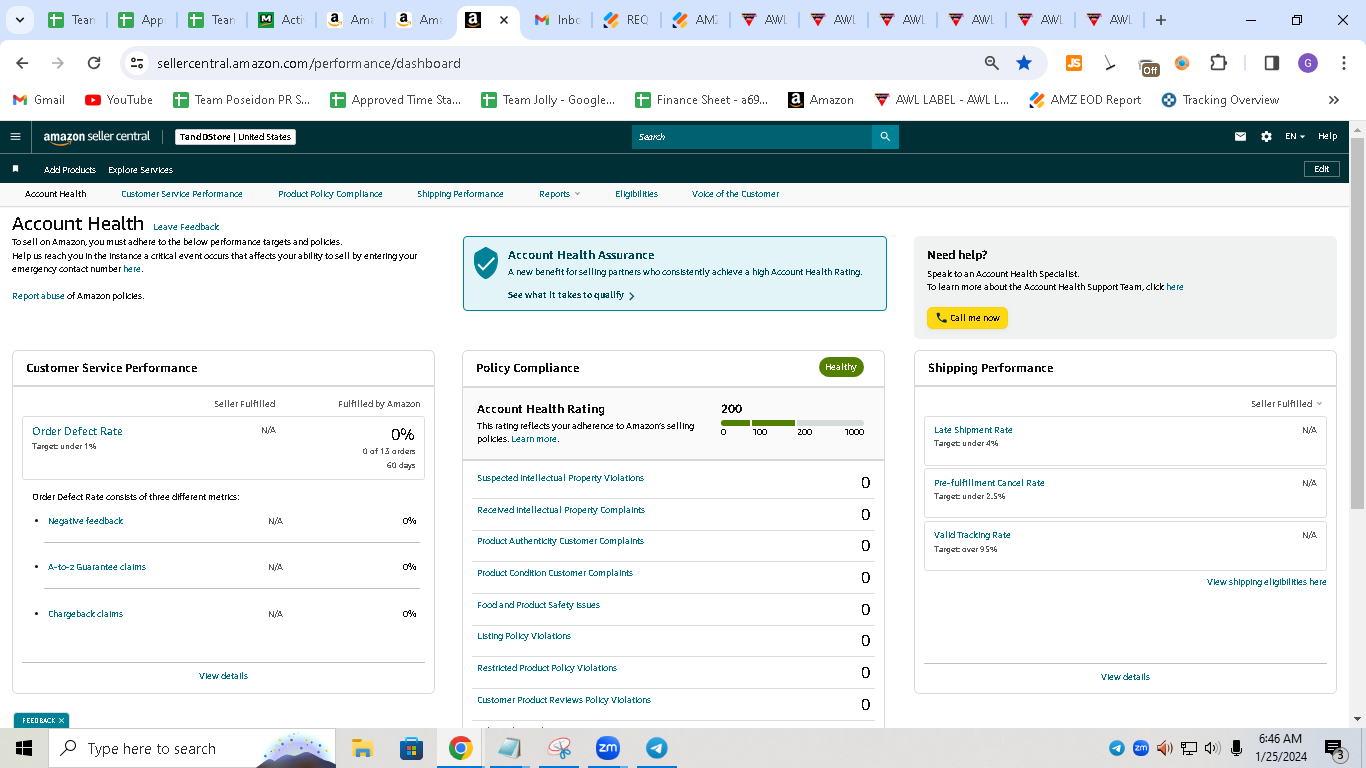Click the Account Health Rating progress bar
1366x768 pixels.
click(792, 423)
